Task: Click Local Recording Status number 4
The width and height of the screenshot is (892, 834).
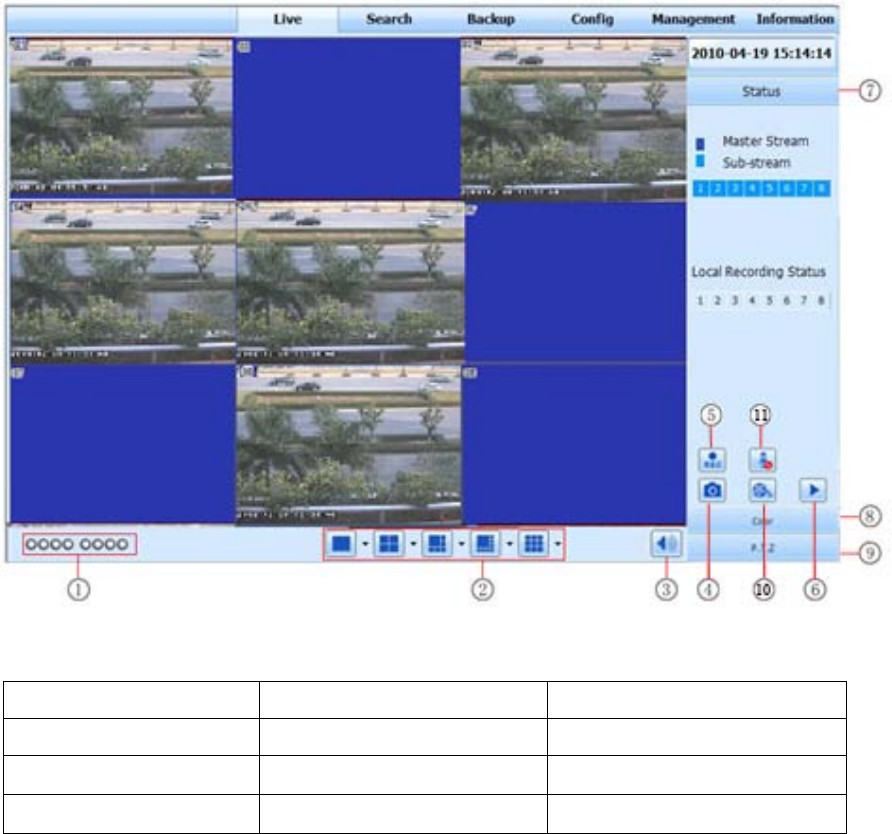Action: pyautogui.click(x=752, y=300)
